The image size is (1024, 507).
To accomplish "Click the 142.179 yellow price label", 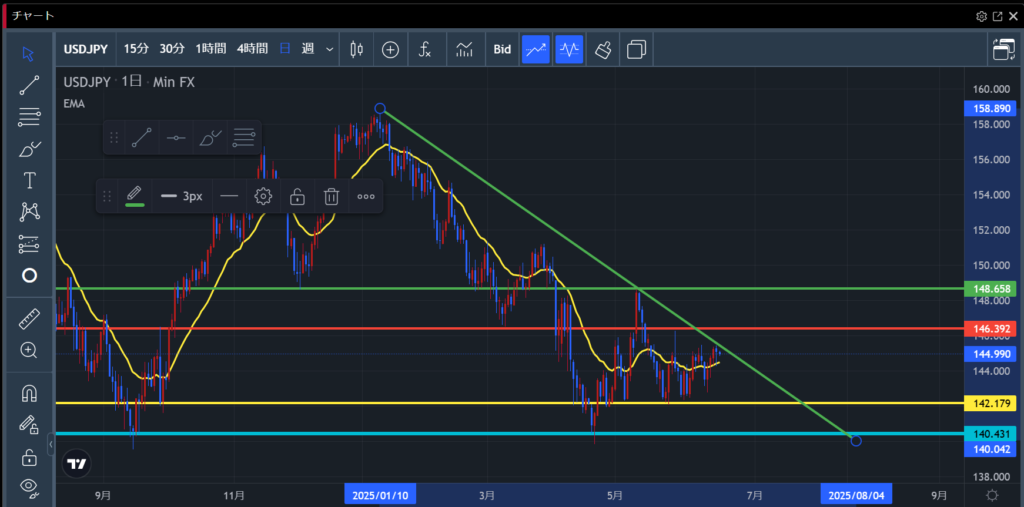I will 991,403.
